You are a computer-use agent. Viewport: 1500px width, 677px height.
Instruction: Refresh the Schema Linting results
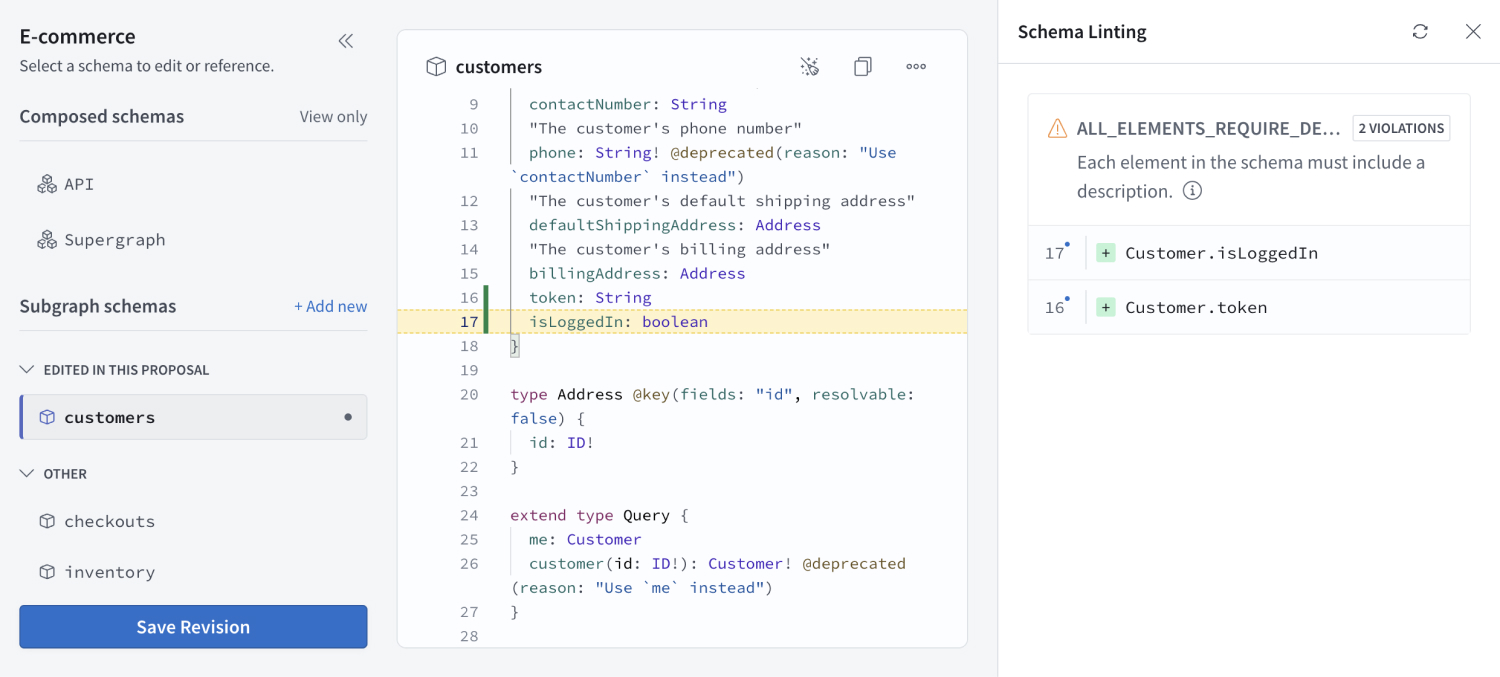click(x=1420, y=31)
